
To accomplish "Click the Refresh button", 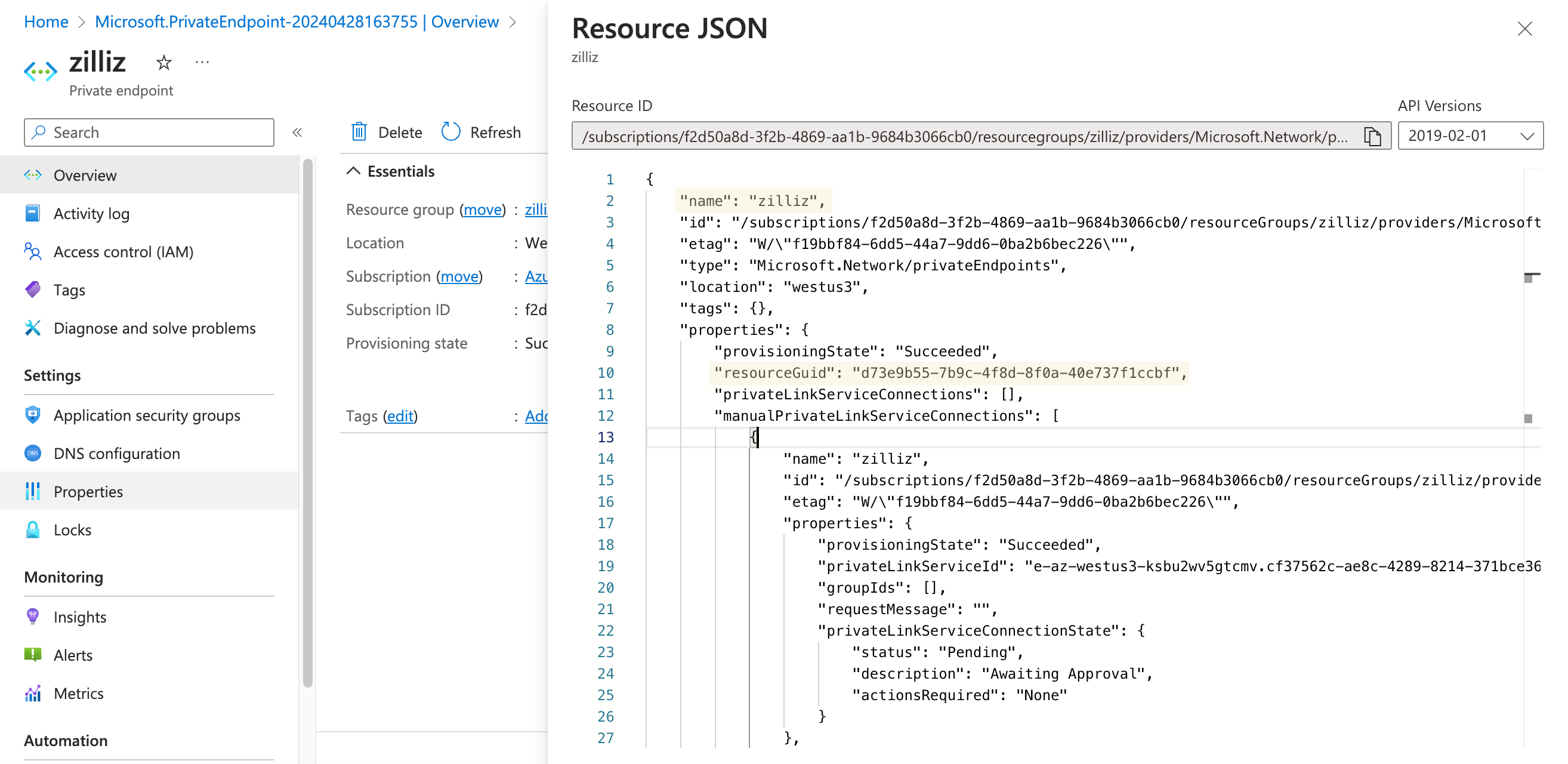I will (x=481, y=132).
